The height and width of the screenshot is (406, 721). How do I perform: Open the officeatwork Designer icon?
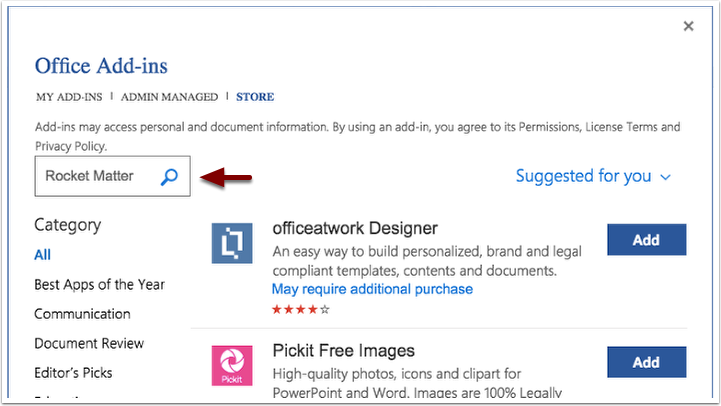point(232,243)
